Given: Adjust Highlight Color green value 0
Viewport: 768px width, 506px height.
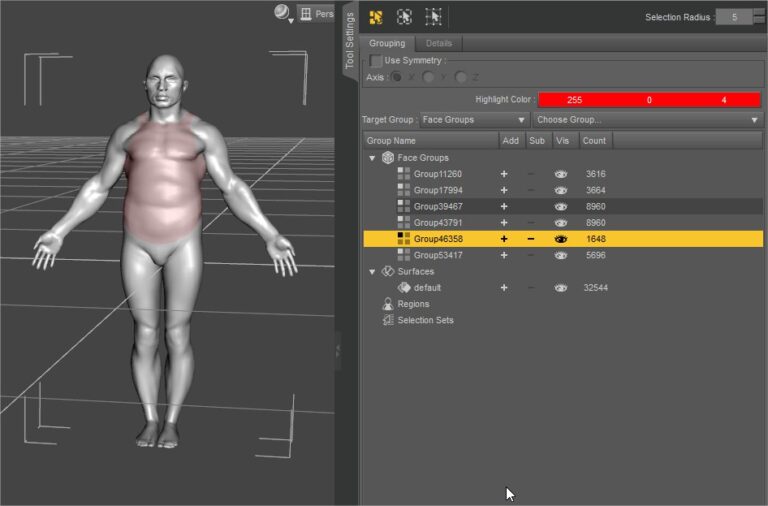Looking at the screenshot, I should coord(649,100).
